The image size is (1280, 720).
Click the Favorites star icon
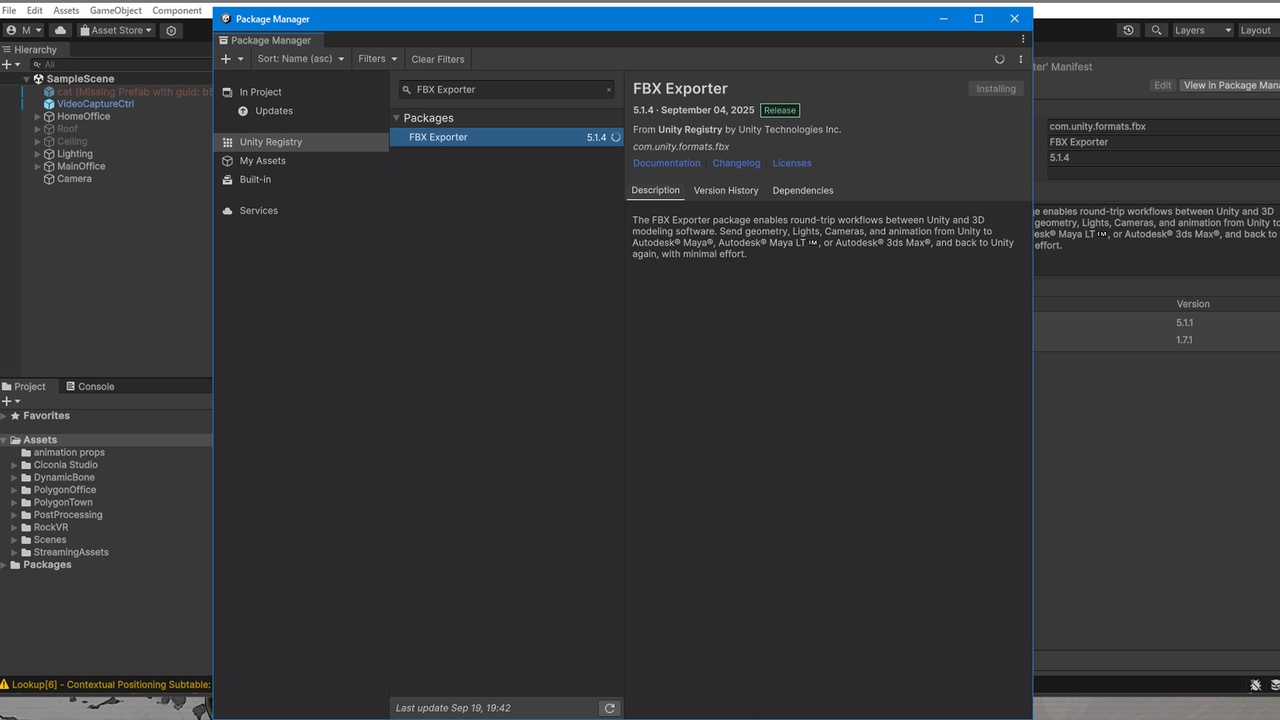[x=15, y=416]
